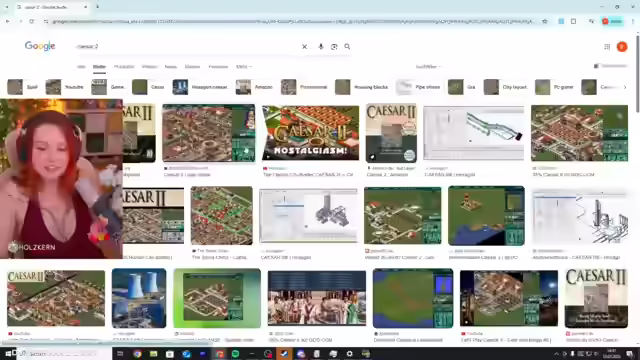Open the Suchfilter dropdown
The width and height of the screenshot is (640, 360).
click(x=428, y=67)
